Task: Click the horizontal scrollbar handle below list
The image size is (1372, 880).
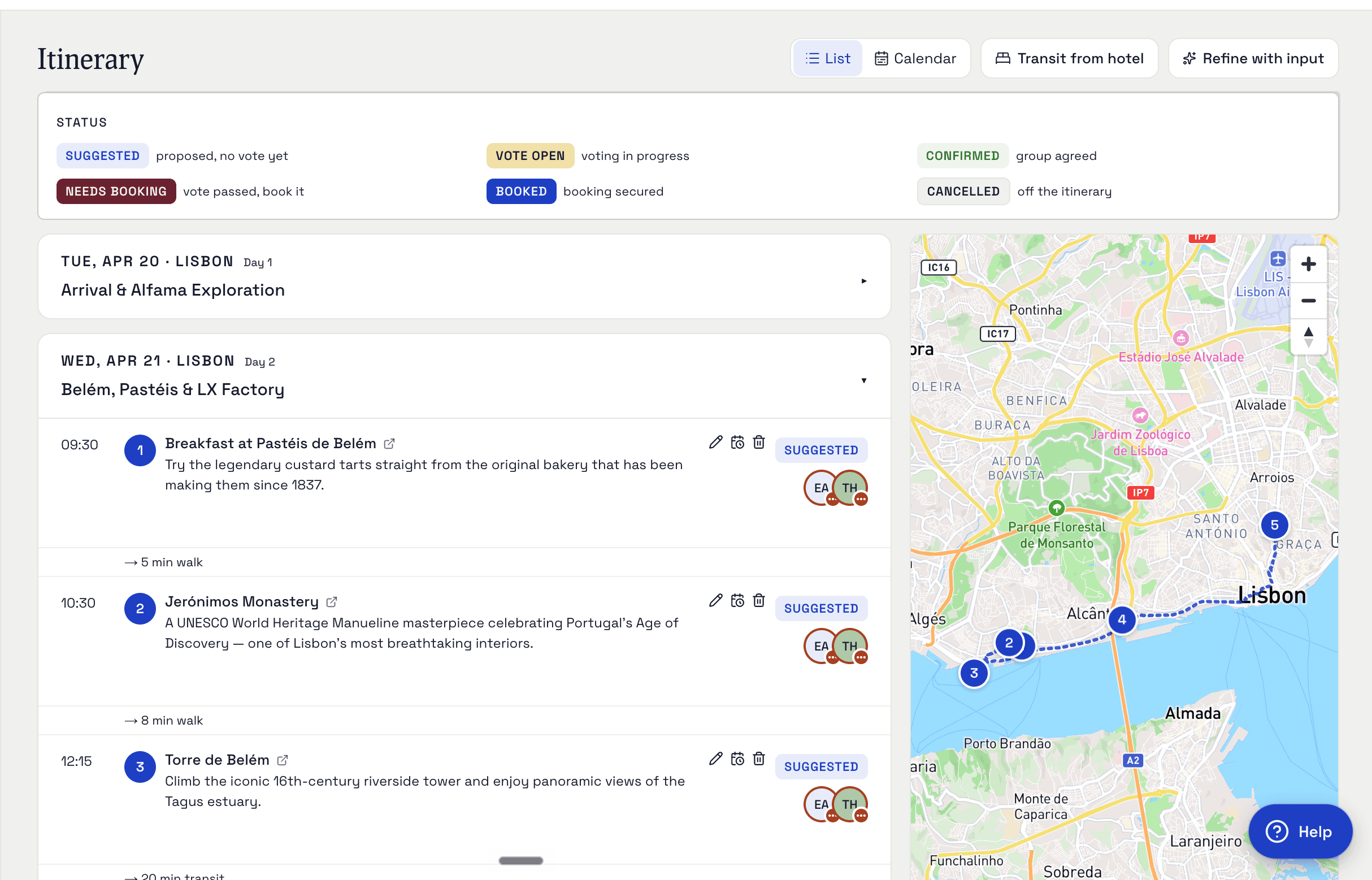Action: click(520, 861)
